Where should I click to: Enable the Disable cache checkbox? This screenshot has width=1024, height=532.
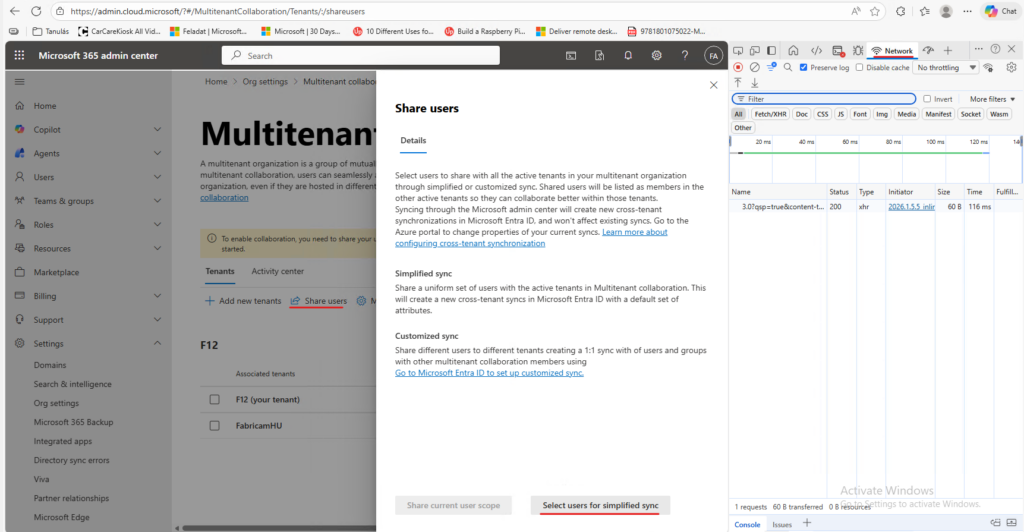pos(859,68)
